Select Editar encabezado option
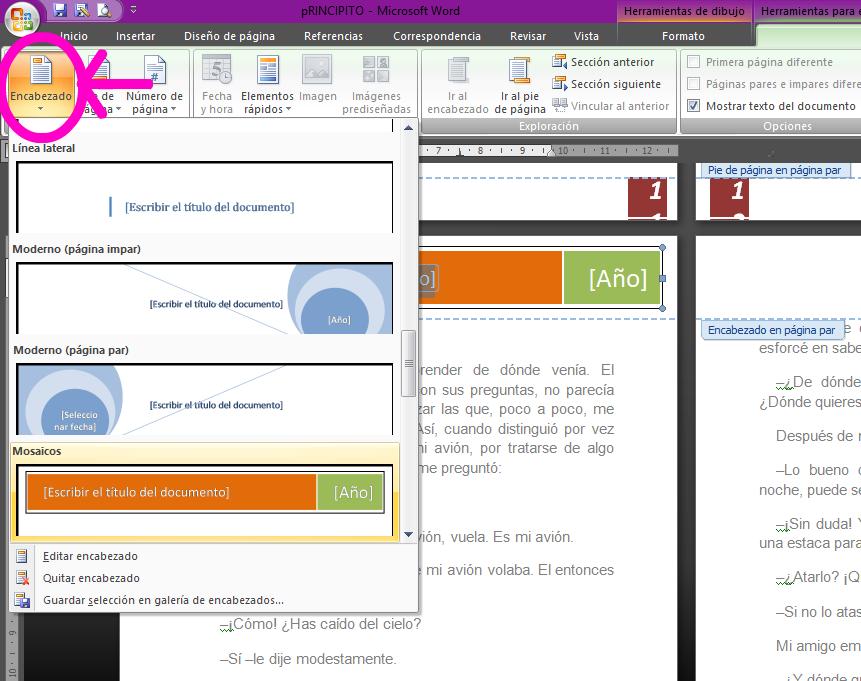861x681 pixels. coord(90,556)
